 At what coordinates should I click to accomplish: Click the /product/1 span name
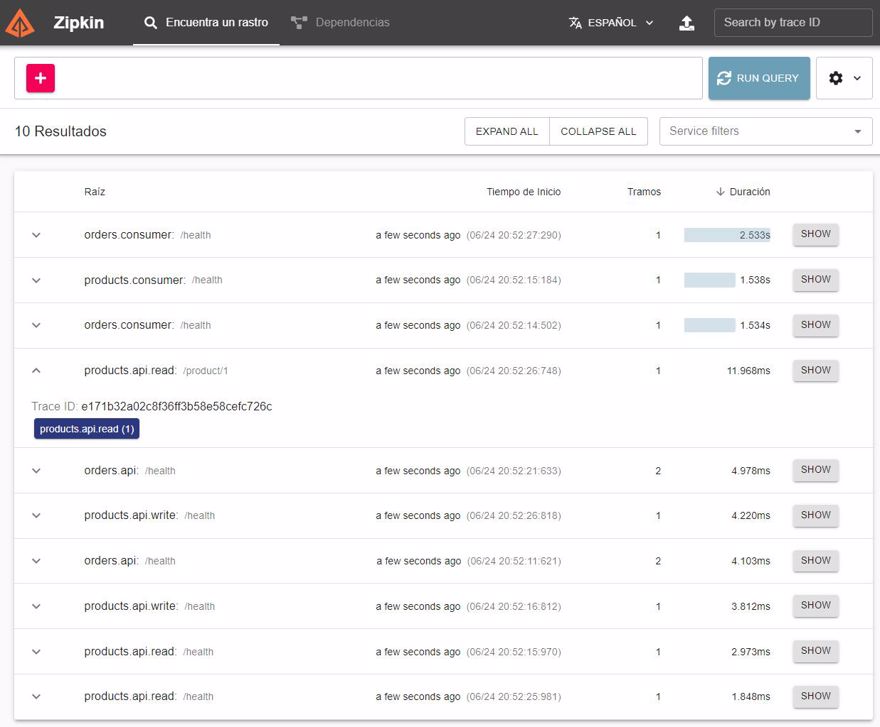pyautogui.click(x=205, y=371)
